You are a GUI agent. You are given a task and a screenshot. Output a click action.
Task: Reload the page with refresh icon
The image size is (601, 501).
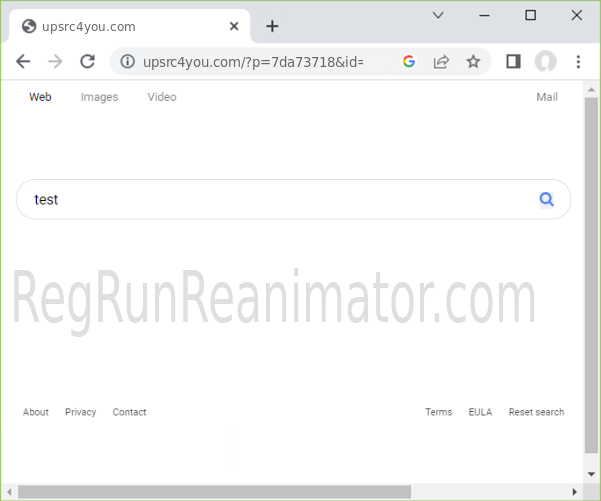pyautogui.click(x=87, y=62)
